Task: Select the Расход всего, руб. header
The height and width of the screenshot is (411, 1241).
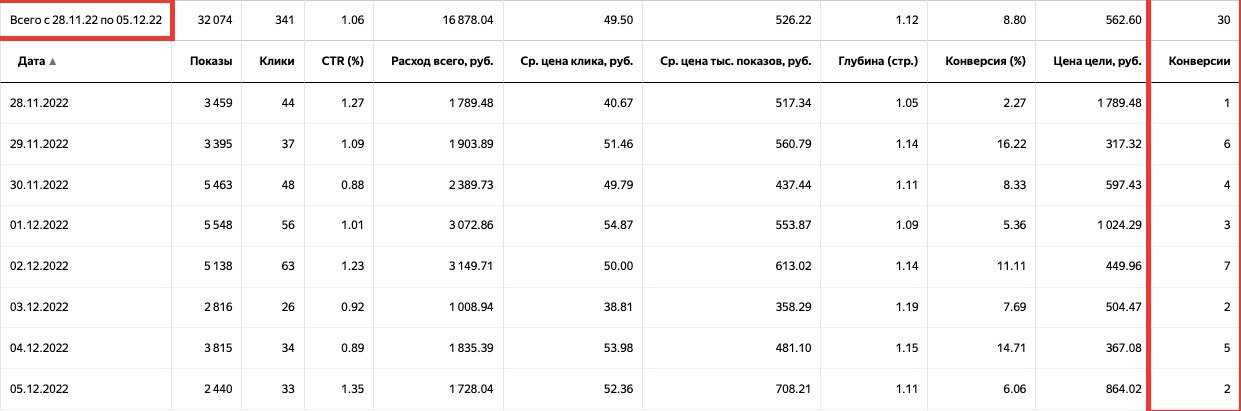Action: point(439,62)
